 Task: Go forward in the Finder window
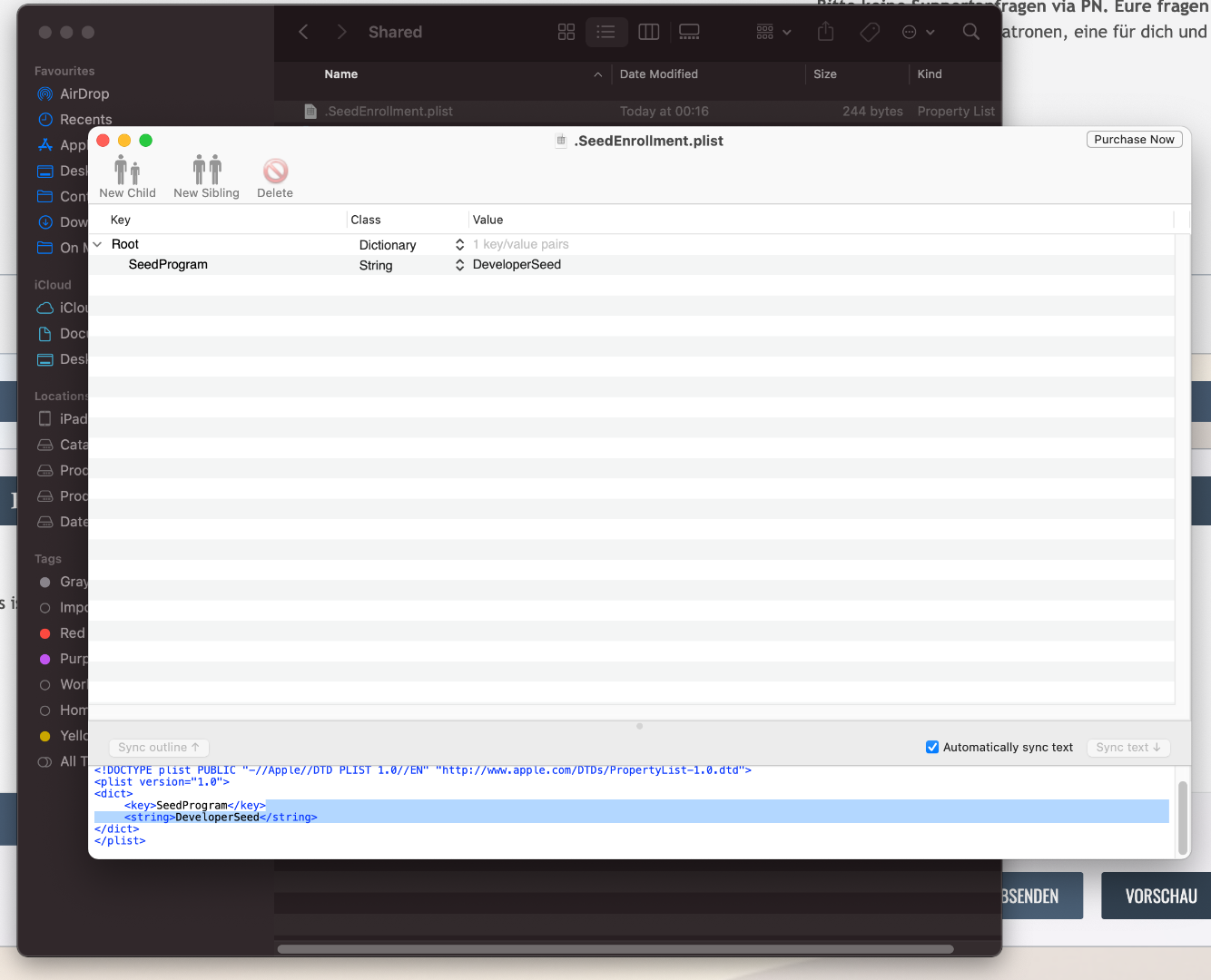[341, 33]
